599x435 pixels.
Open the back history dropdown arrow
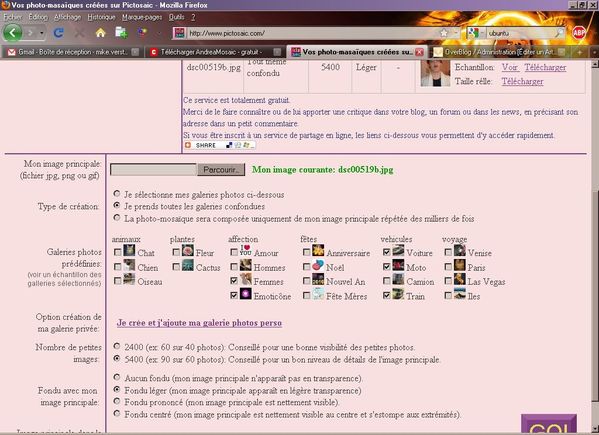tap(42, 33)
